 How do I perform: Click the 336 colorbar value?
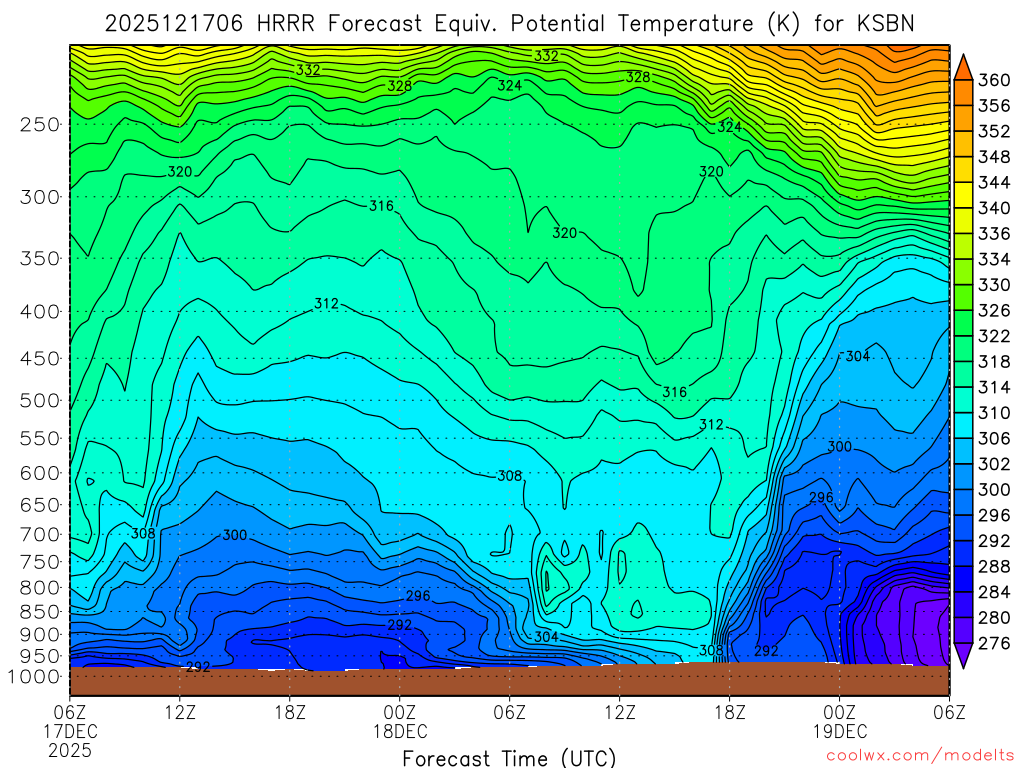point(994,234)
